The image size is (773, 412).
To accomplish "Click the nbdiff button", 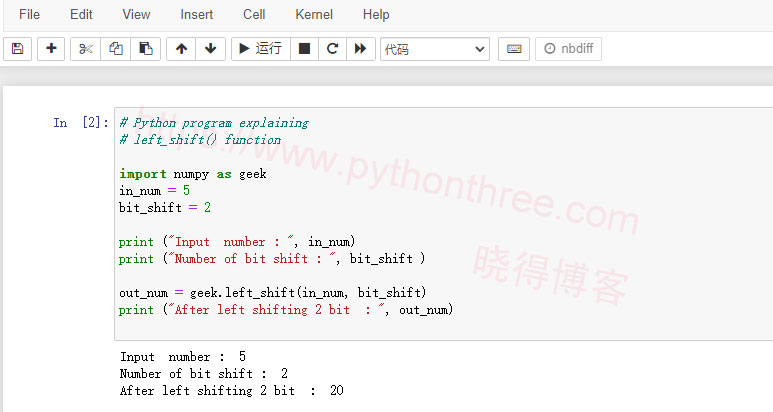I will [569, 49].
